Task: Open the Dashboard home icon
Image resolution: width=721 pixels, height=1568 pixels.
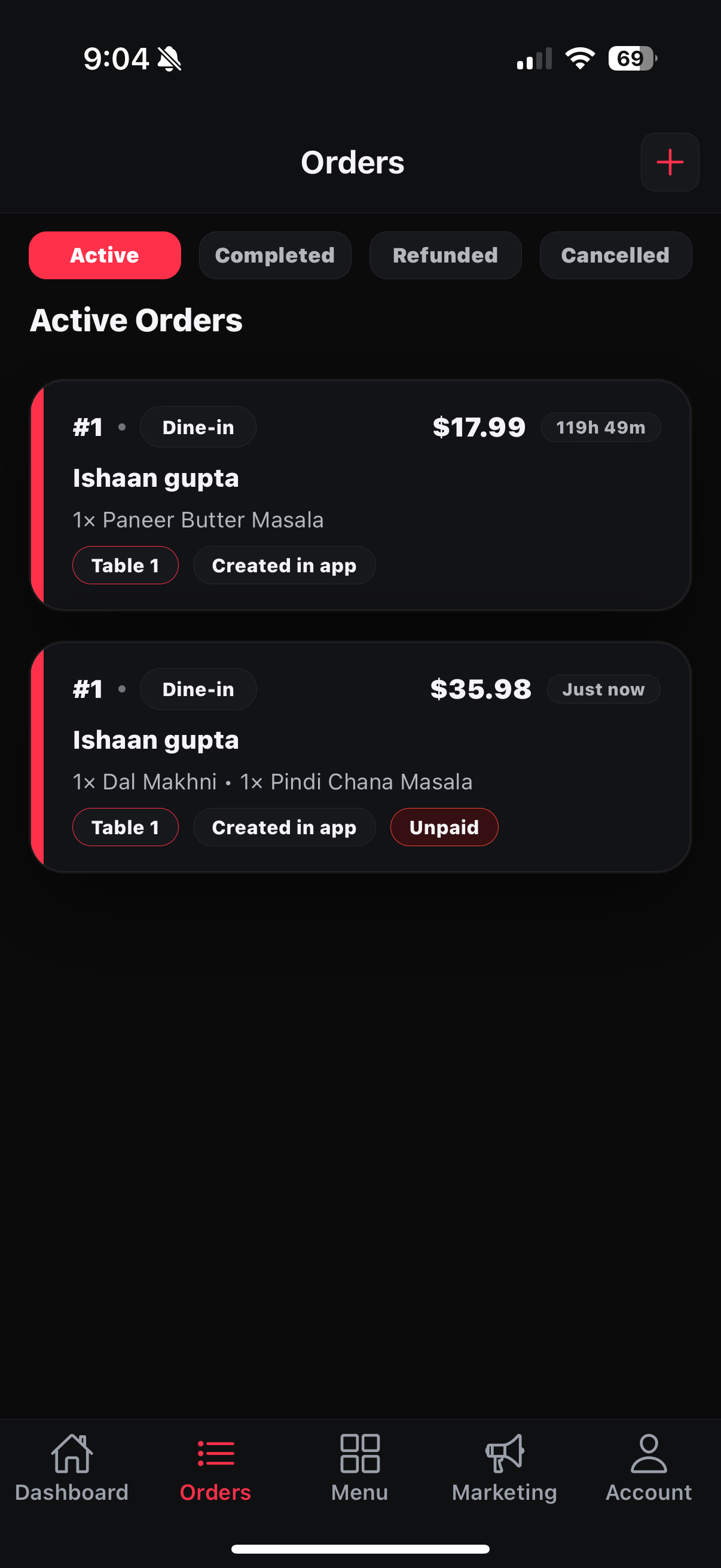Action: tap(72, 1454)
